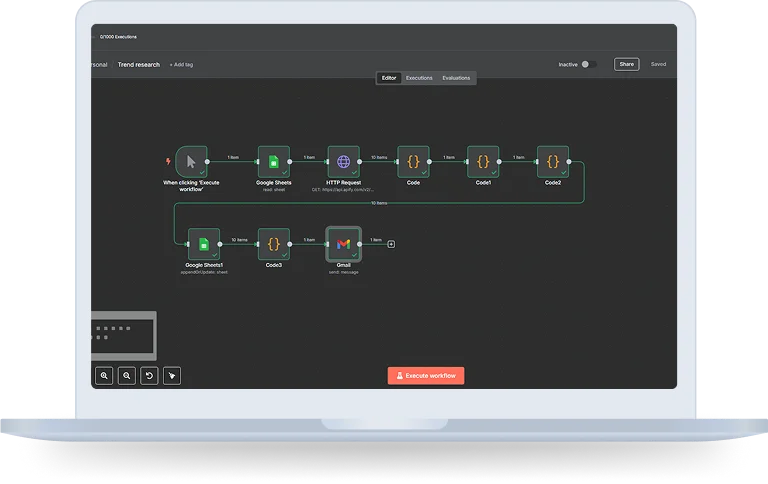Toggle the Inactive workflow switch

tap(588, 64)
